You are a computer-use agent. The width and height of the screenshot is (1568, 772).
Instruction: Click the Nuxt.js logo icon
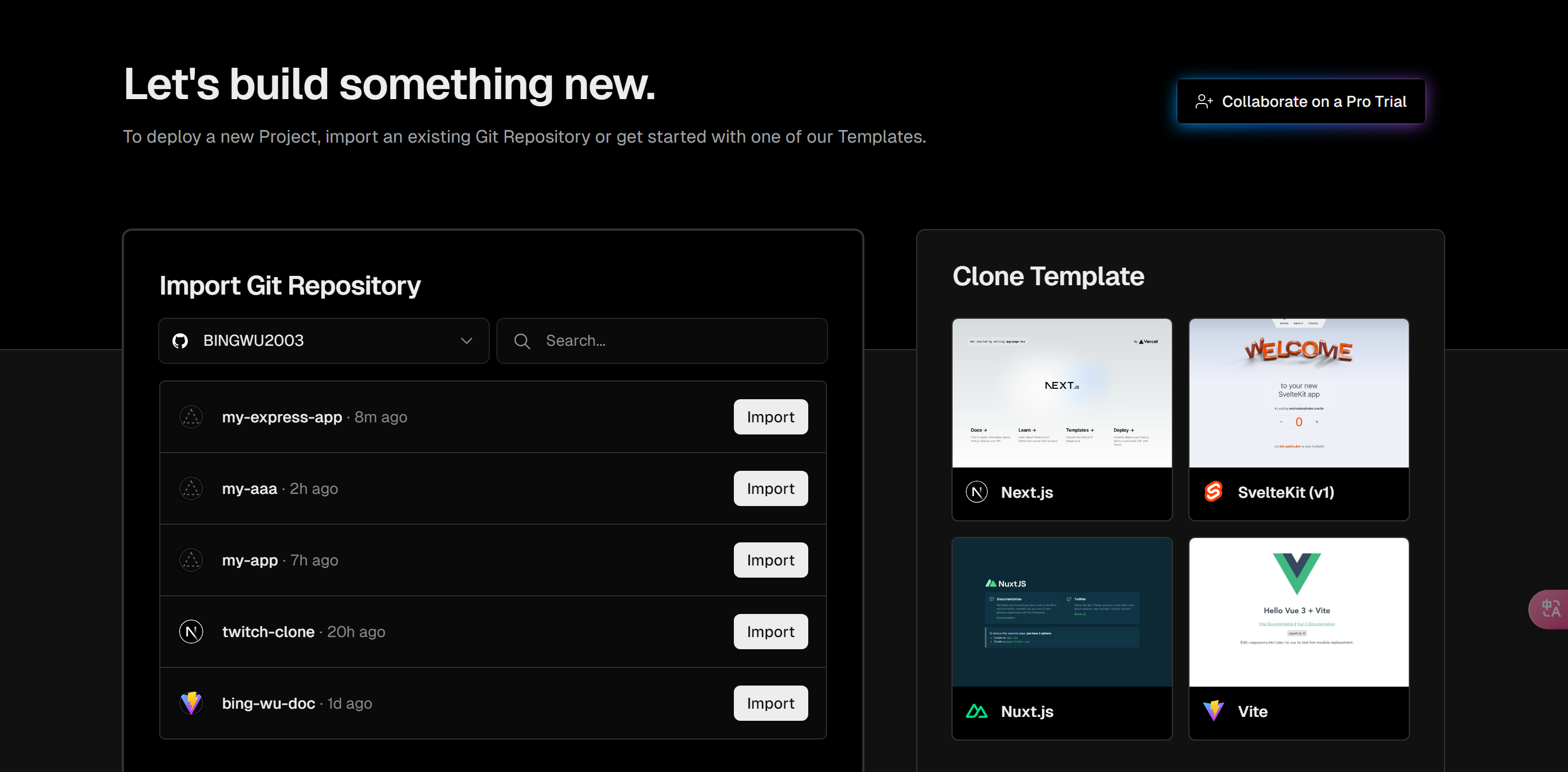pos(976,711)
